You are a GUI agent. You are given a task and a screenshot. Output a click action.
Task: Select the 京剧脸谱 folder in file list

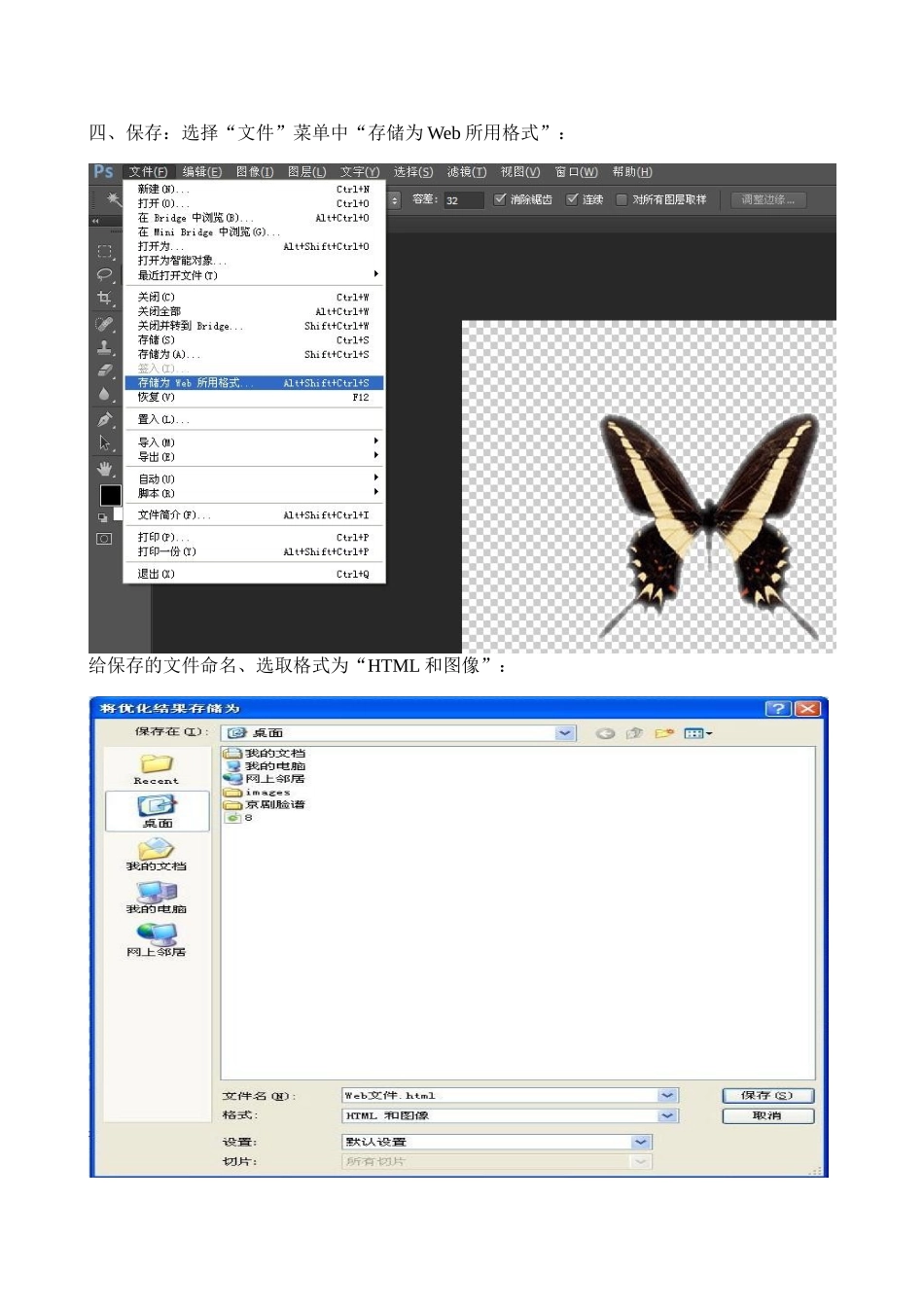click(265, 805)
